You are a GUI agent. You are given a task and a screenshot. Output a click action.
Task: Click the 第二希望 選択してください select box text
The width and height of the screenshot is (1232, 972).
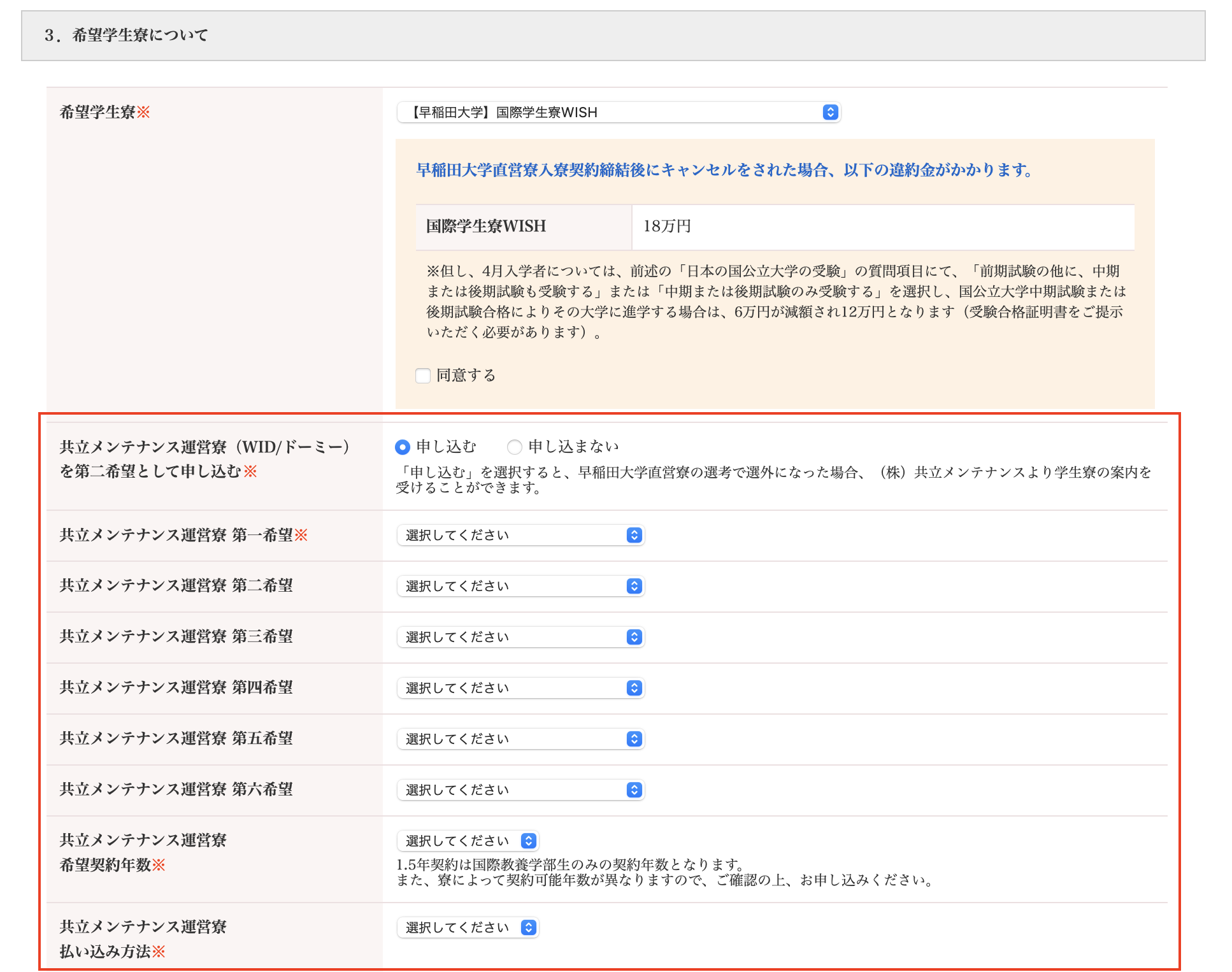pos(457,586)
